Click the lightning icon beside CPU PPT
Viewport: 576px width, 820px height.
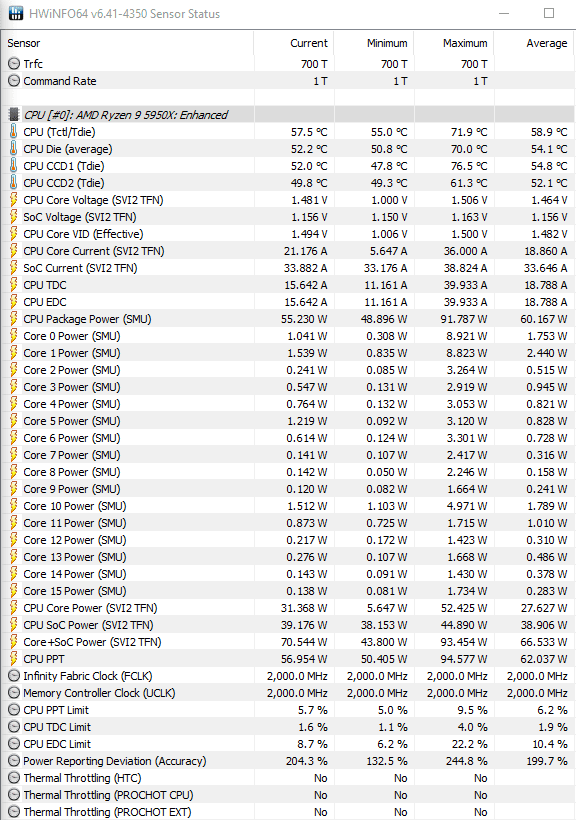tap(14, 659)
